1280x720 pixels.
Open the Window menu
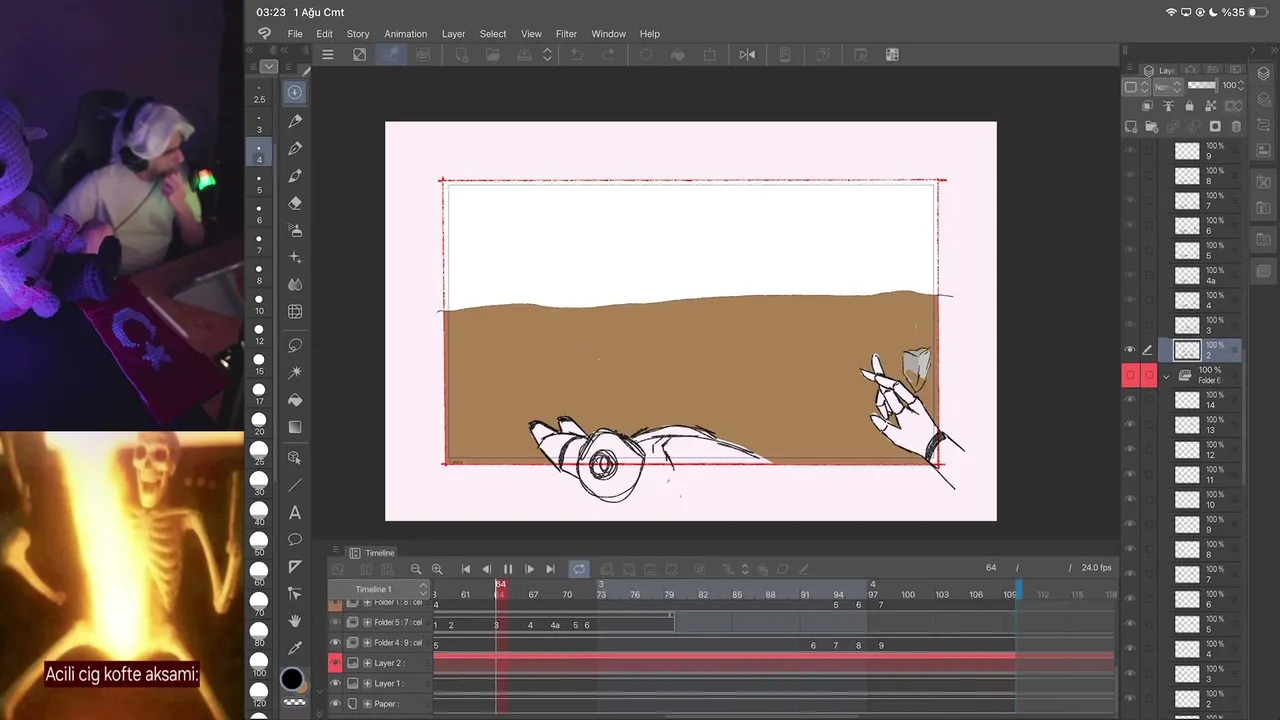tap(608, 34)
